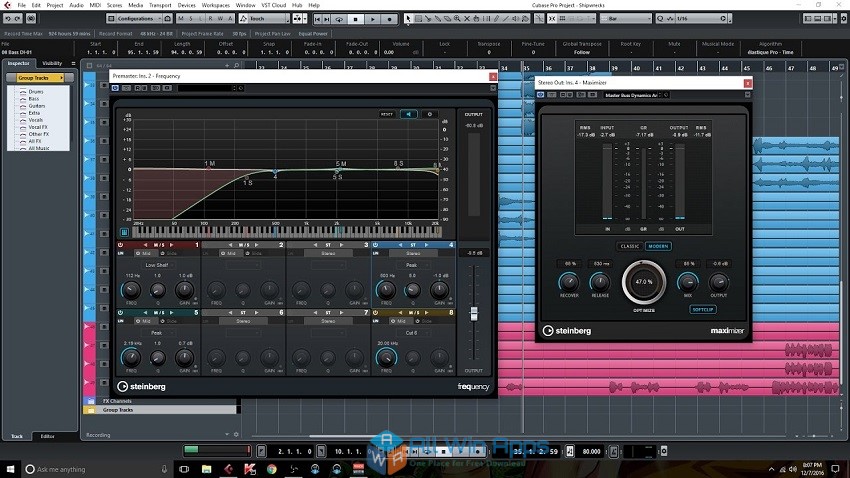Open the Master Buss Dynamics preset dropdown

pyautogui.click(x=633, y=95)
